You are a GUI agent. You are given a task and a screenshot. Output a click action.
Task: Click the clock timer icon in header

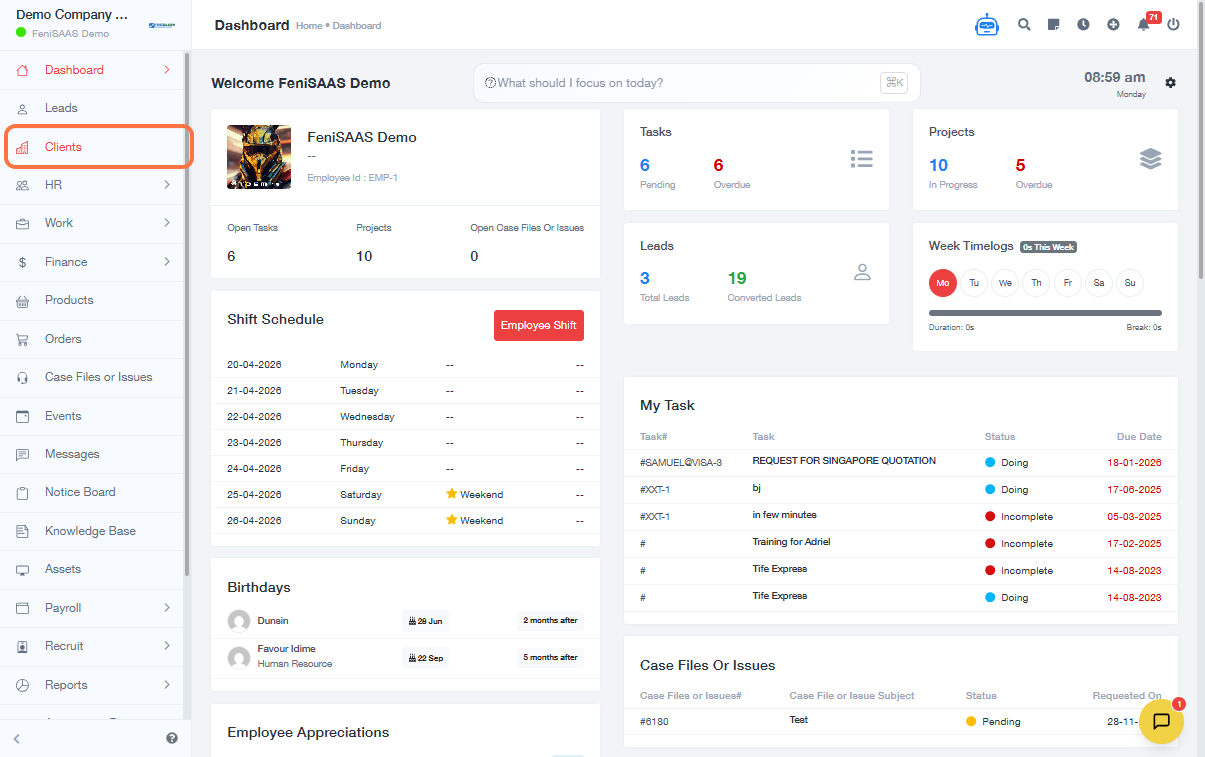click(x=1083, y=25)
